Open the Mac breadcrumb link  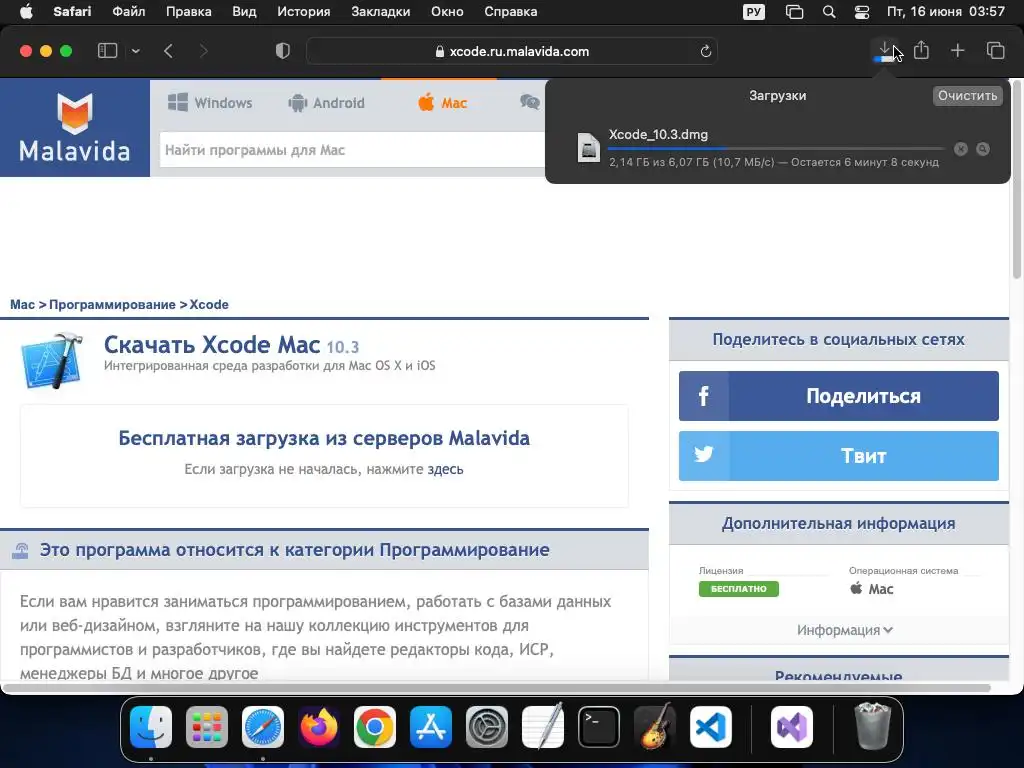22,304
